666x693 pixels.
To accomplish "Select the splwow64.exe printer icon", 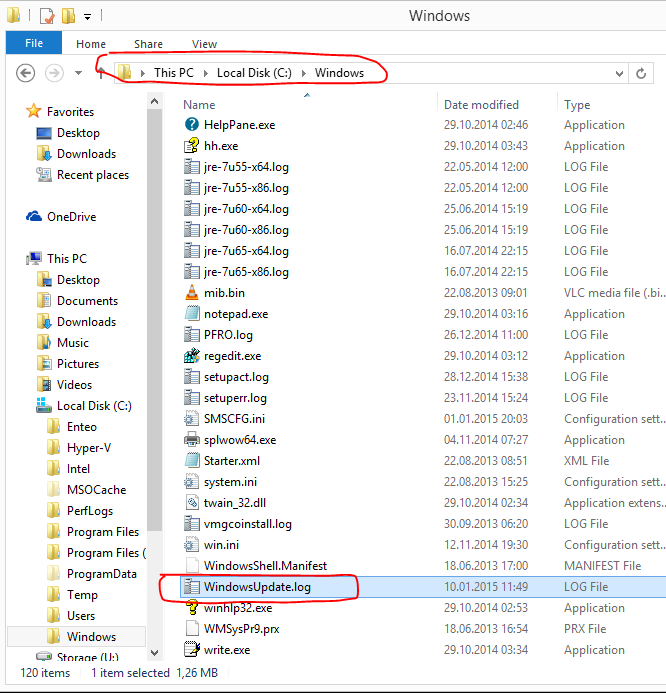I will coord(192,440).
